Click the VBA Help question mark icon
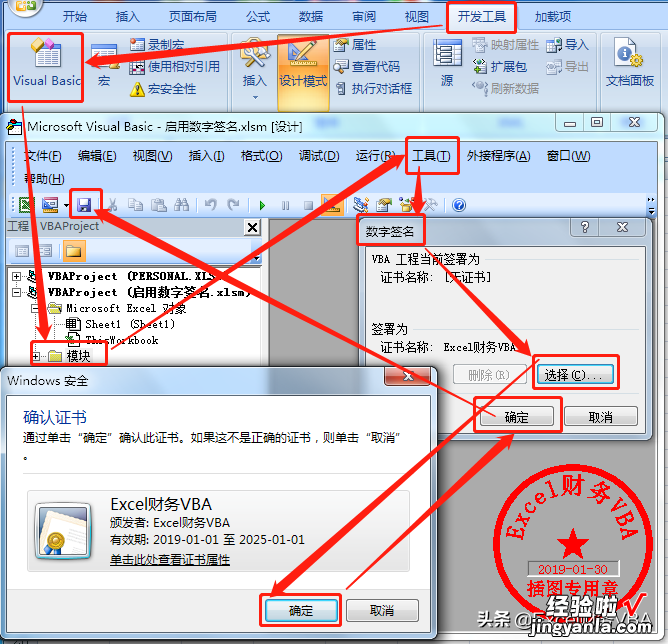This screenshot has height=644, width=668. pos(459,205)
